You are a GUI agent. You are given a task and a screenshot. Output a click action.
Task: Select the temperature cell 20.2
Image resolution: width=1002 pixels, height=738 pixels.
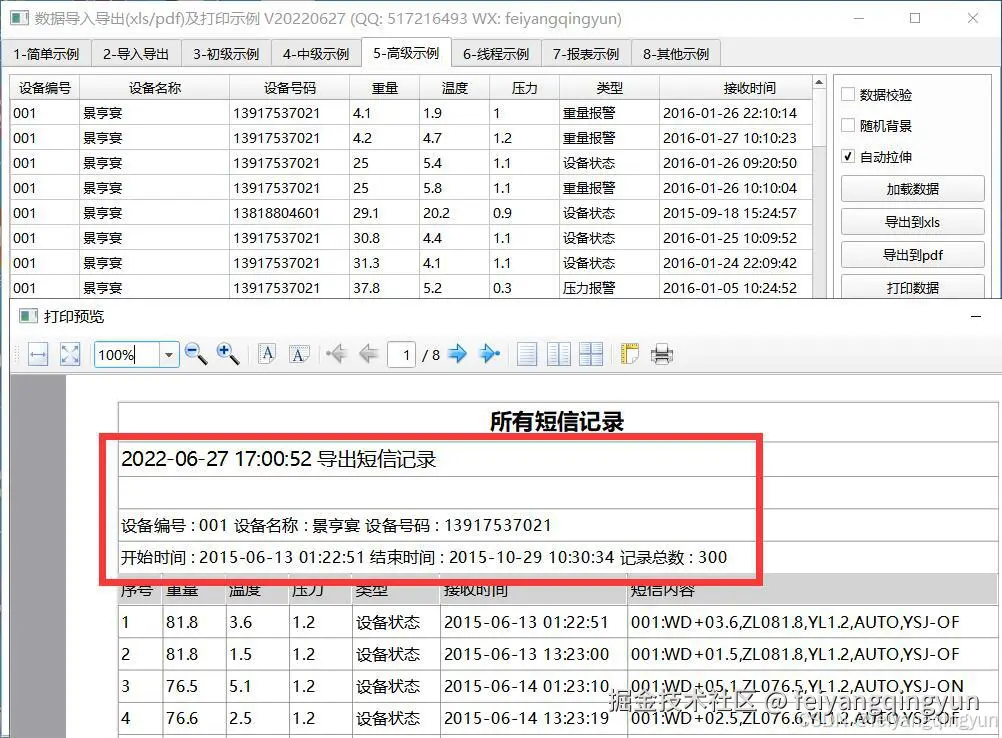pos(454,213)
